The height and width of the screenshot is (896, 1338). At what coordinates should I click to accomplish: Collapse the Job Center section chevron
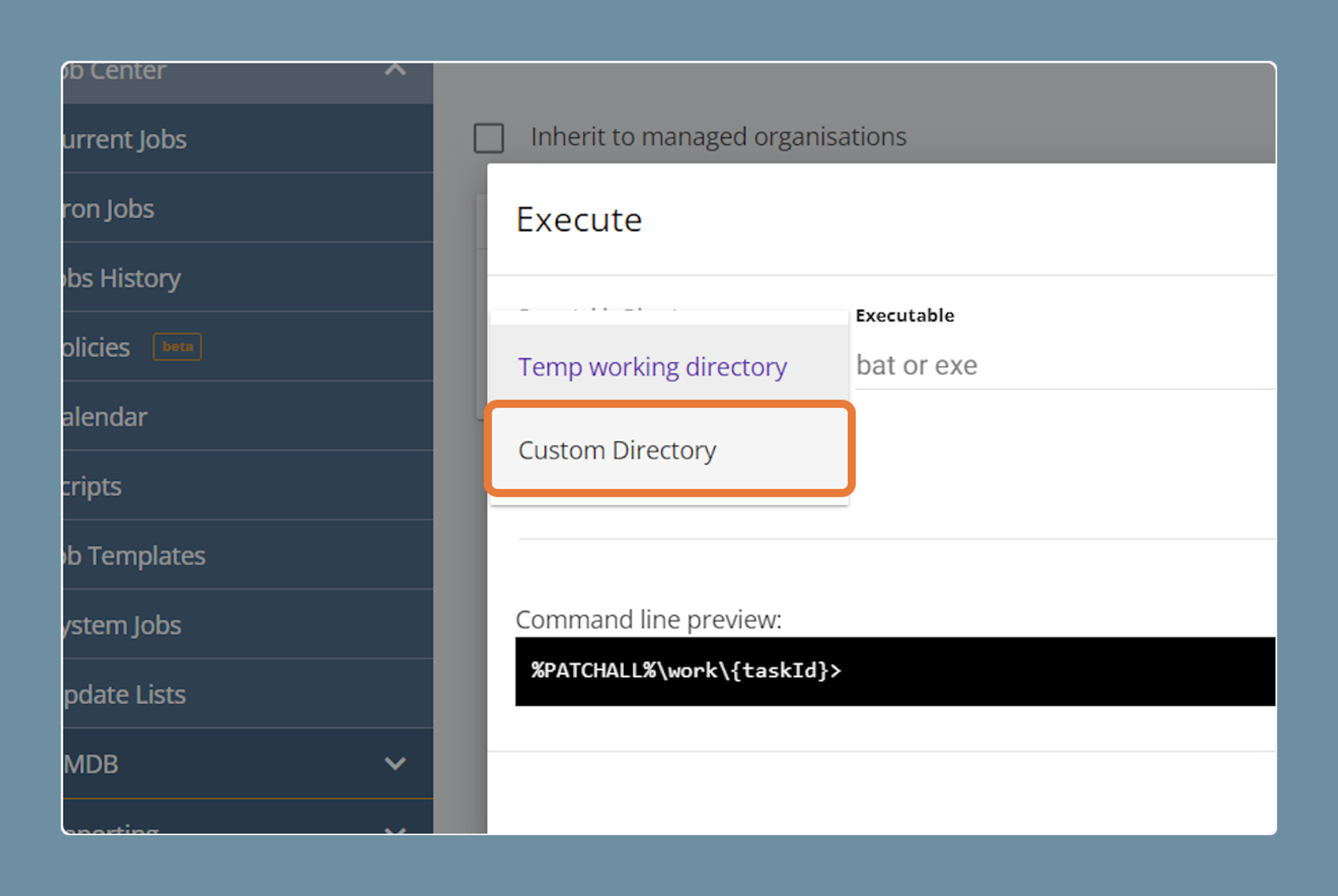click(x=395, y=69)
